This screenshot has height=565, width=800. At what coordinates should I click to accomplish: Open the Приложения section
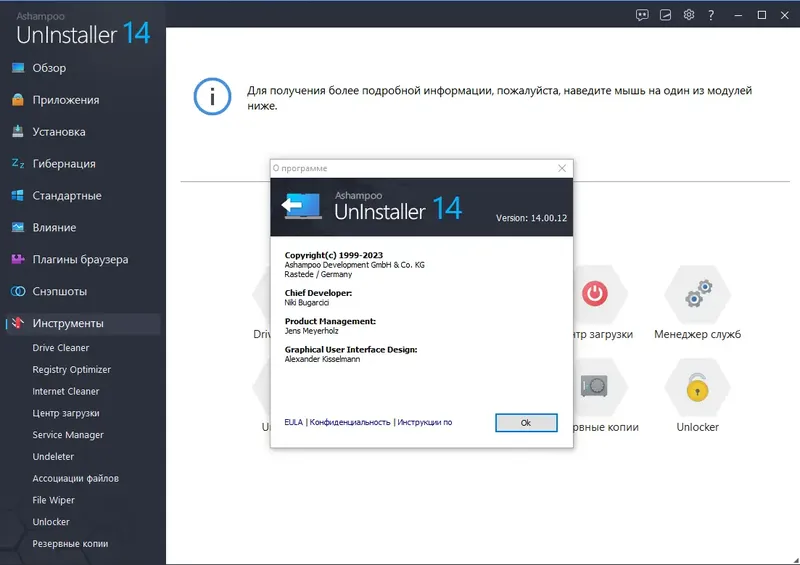(66, 100)
